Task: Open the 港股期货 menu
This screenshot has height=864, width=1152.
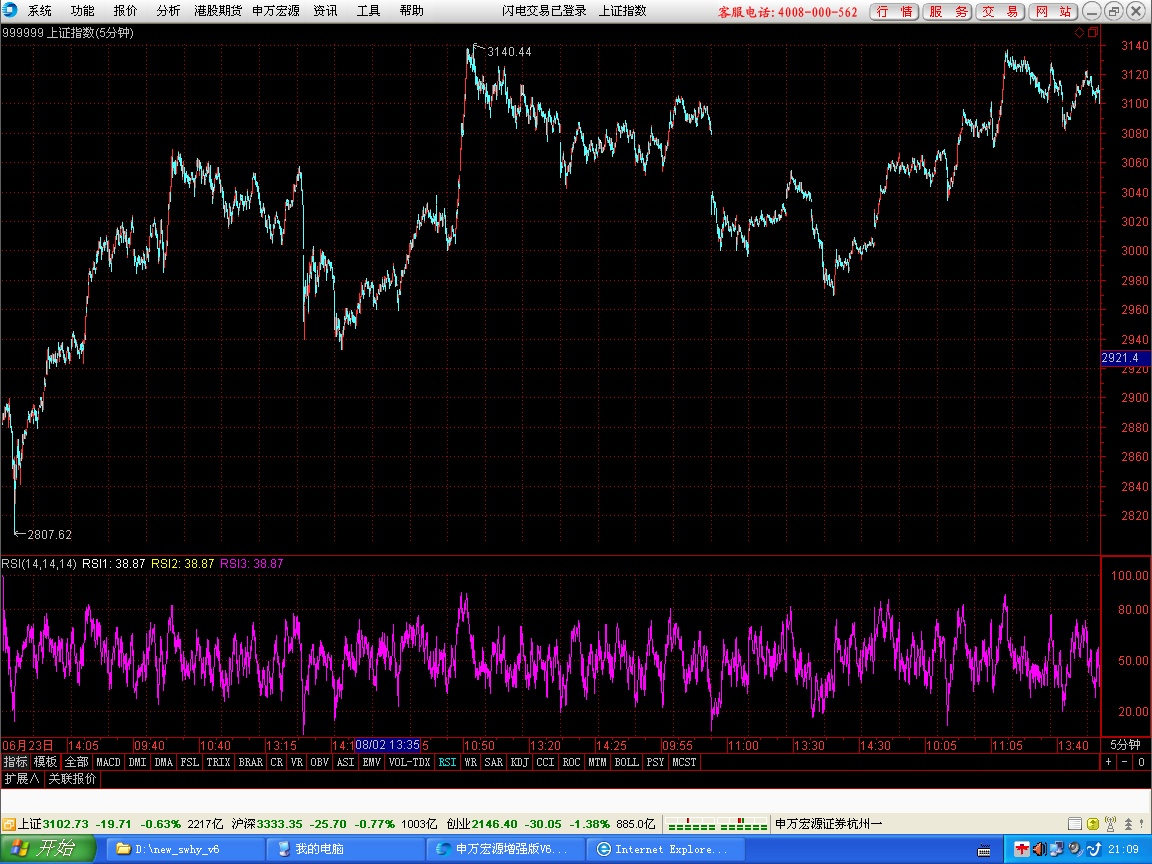Action: pos(218,11)
